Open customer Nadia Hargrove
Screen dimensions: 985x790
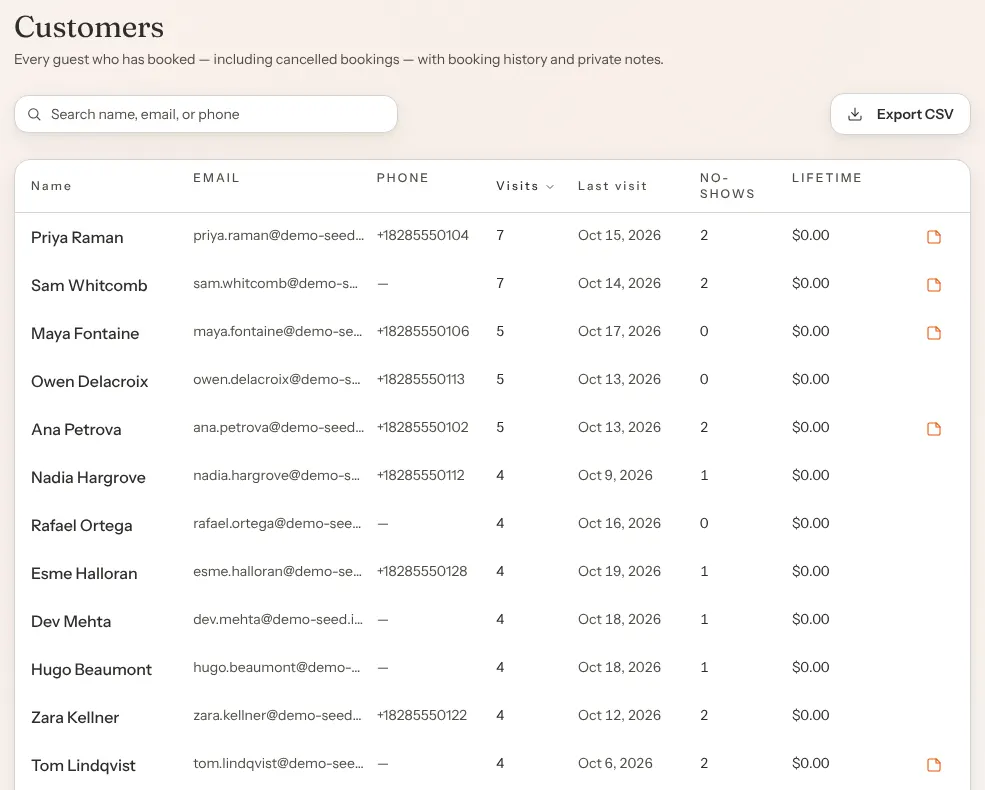tap(89, 478)
